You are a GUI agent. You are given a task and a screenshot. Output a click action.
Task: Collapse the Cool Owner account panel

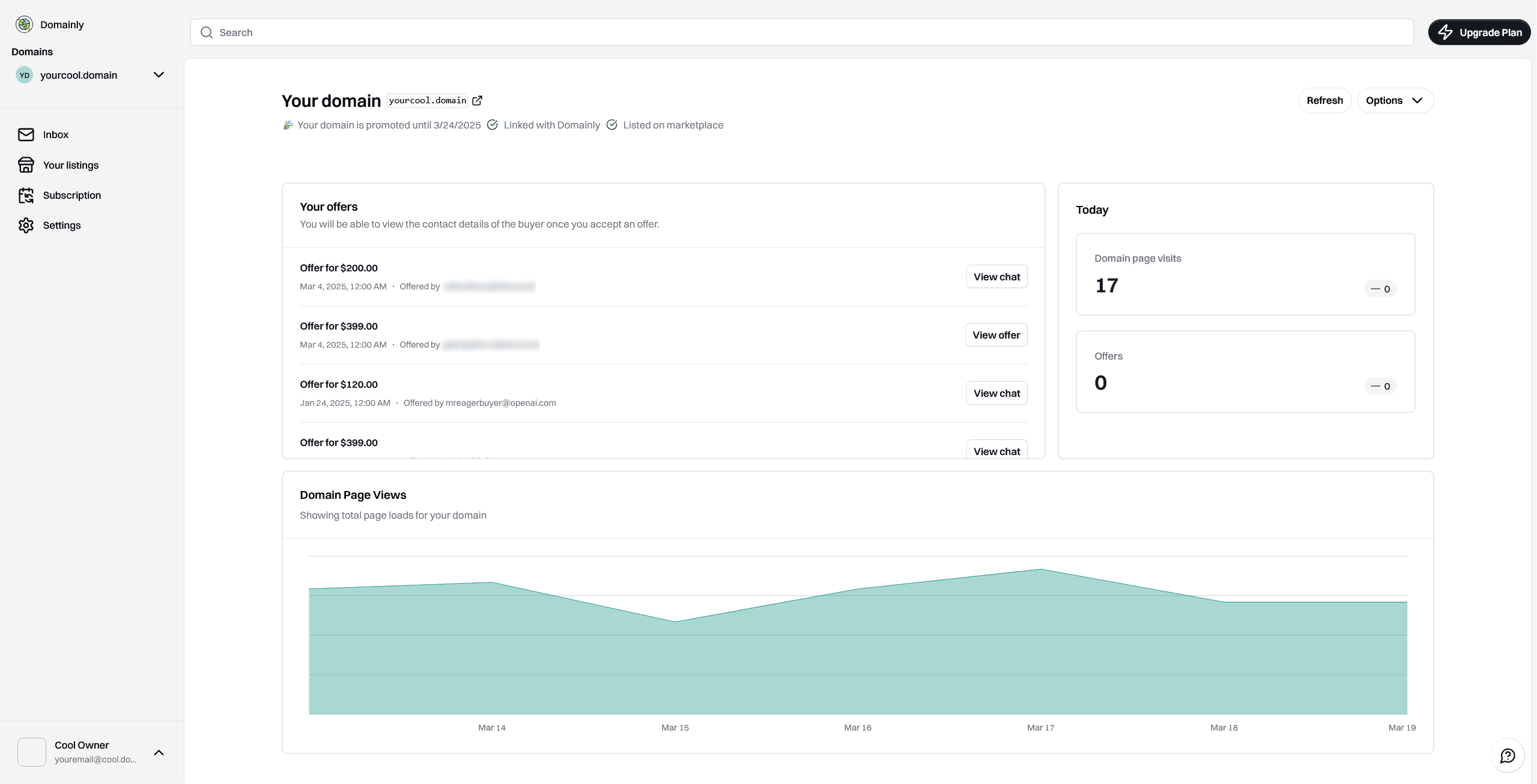(158, 752)
